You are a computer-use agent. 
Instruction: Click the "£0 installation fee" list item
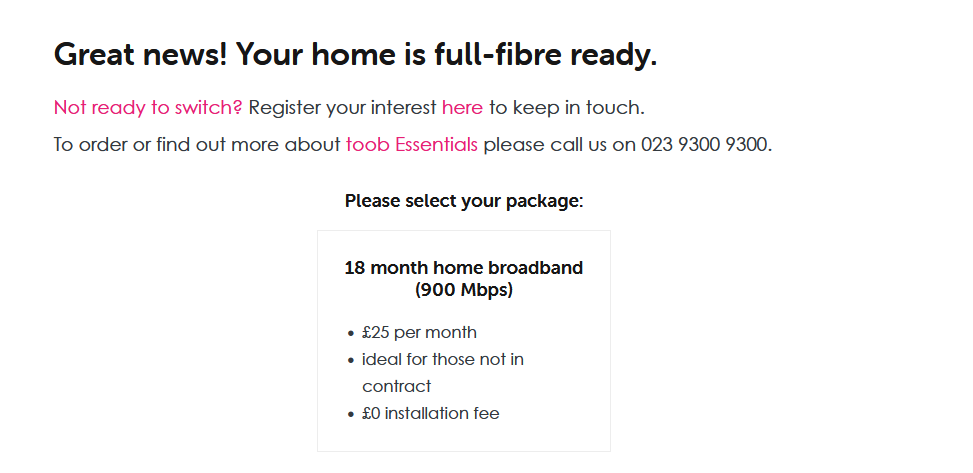430,413
